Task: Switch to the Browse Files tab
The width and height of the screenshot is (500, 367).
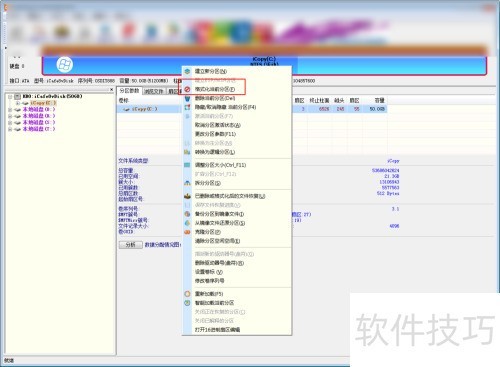Action: coord(154,91)
